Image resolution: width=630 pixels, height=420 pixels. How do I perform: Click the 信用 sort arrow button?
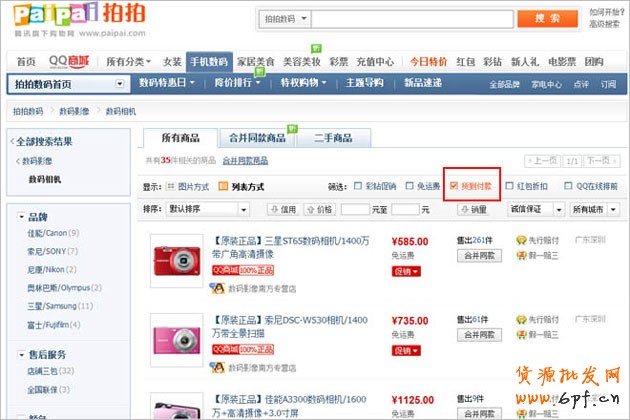point(274,210)
